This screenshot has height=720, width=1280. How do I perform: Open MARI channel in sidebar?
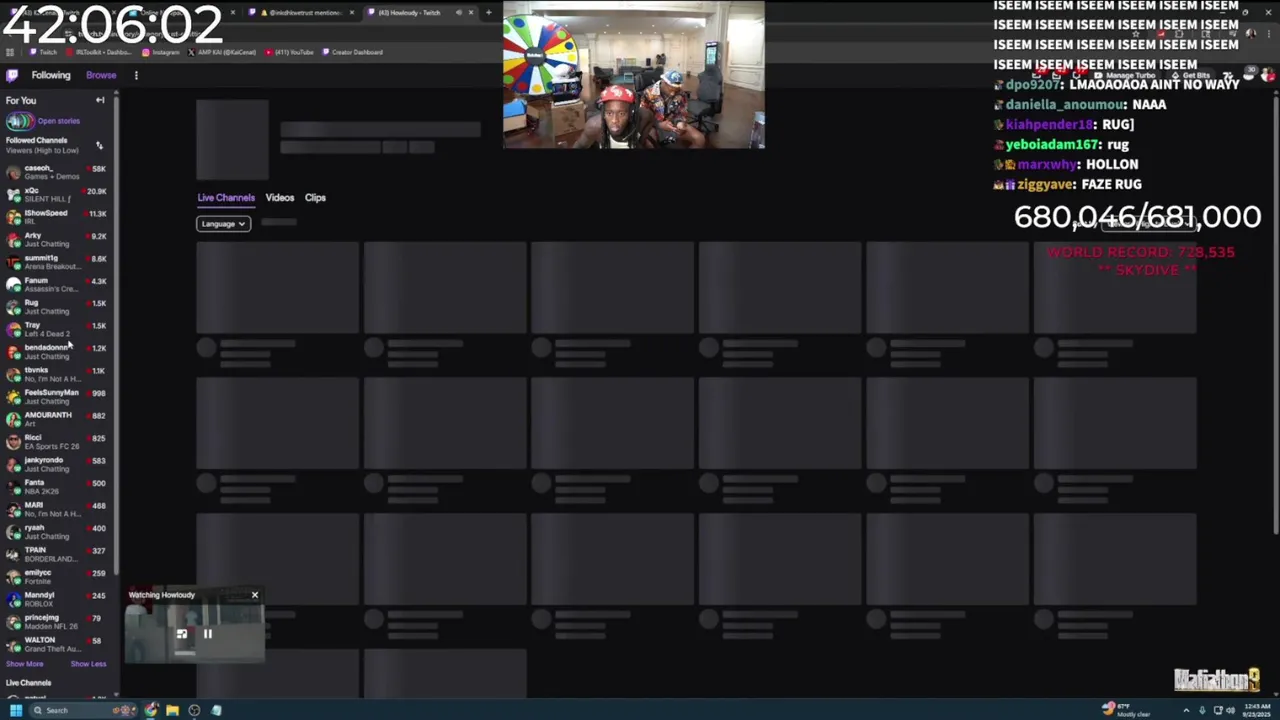point(56,509)
